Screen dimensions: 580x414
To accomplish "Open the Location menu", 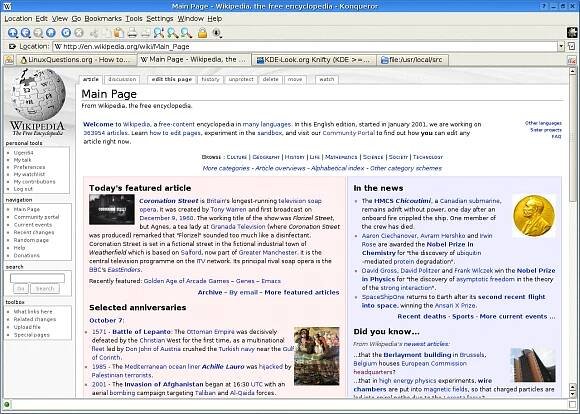I will tap(18, 18).
